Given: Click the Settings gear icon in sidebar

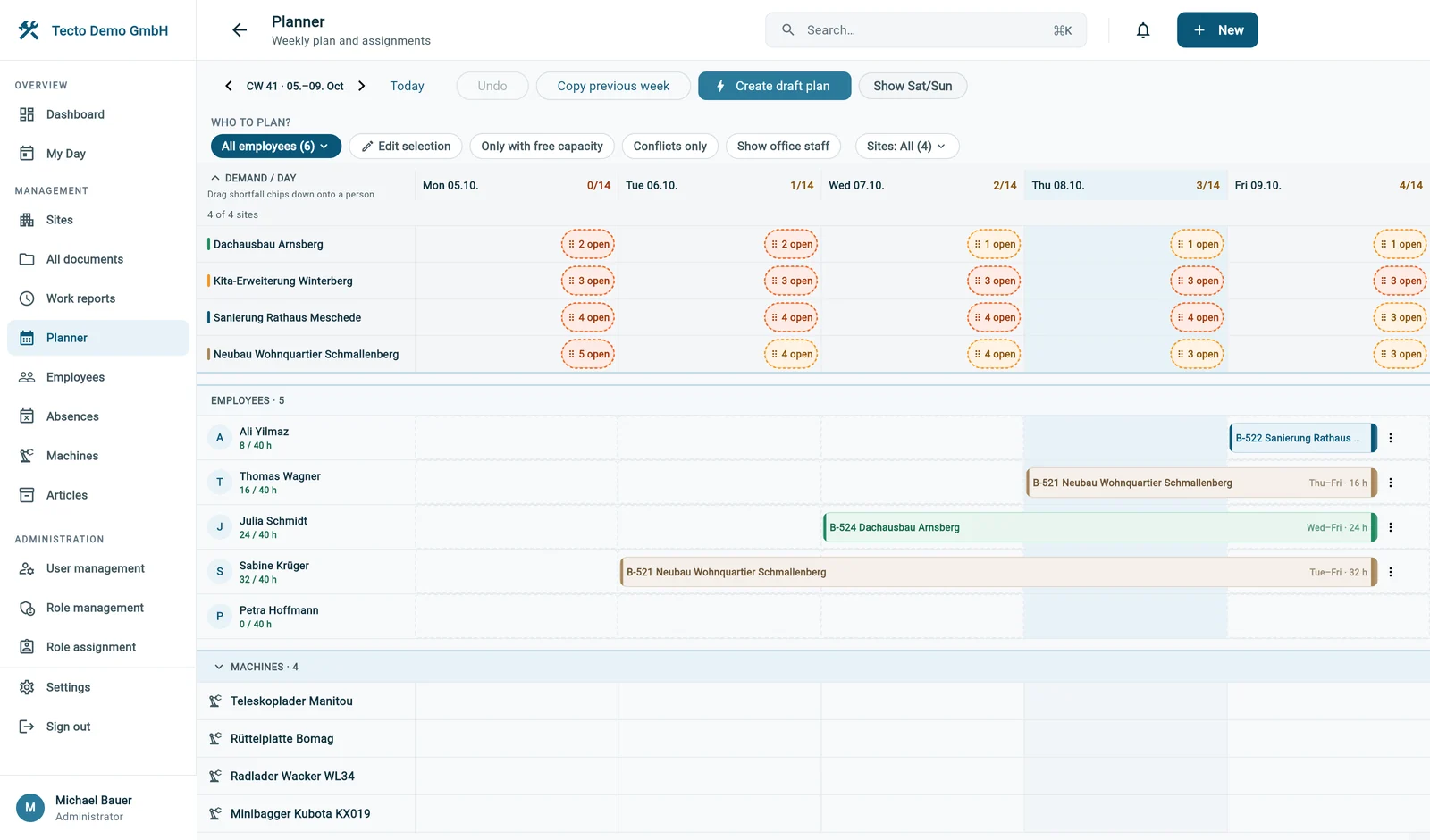Looking at the screenshot, I should coord(27,687).
